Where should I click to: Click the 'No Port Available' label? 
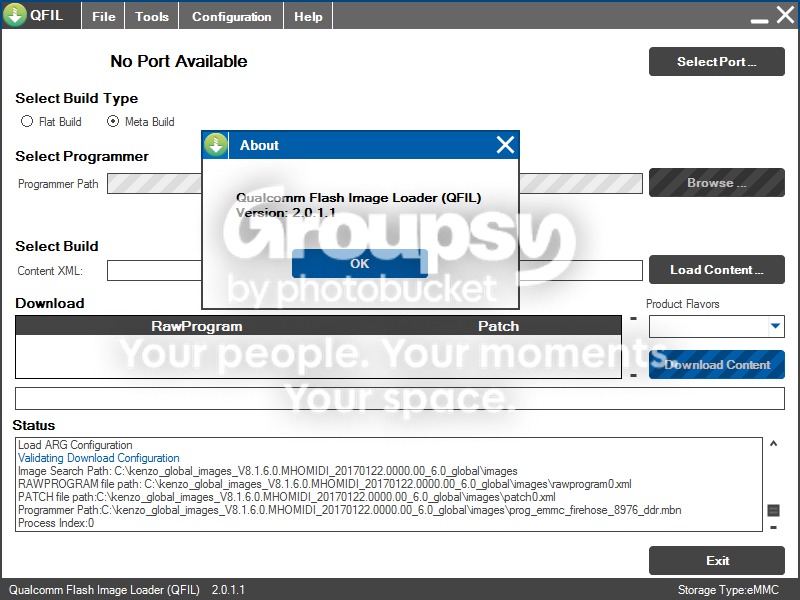(179, 61)
